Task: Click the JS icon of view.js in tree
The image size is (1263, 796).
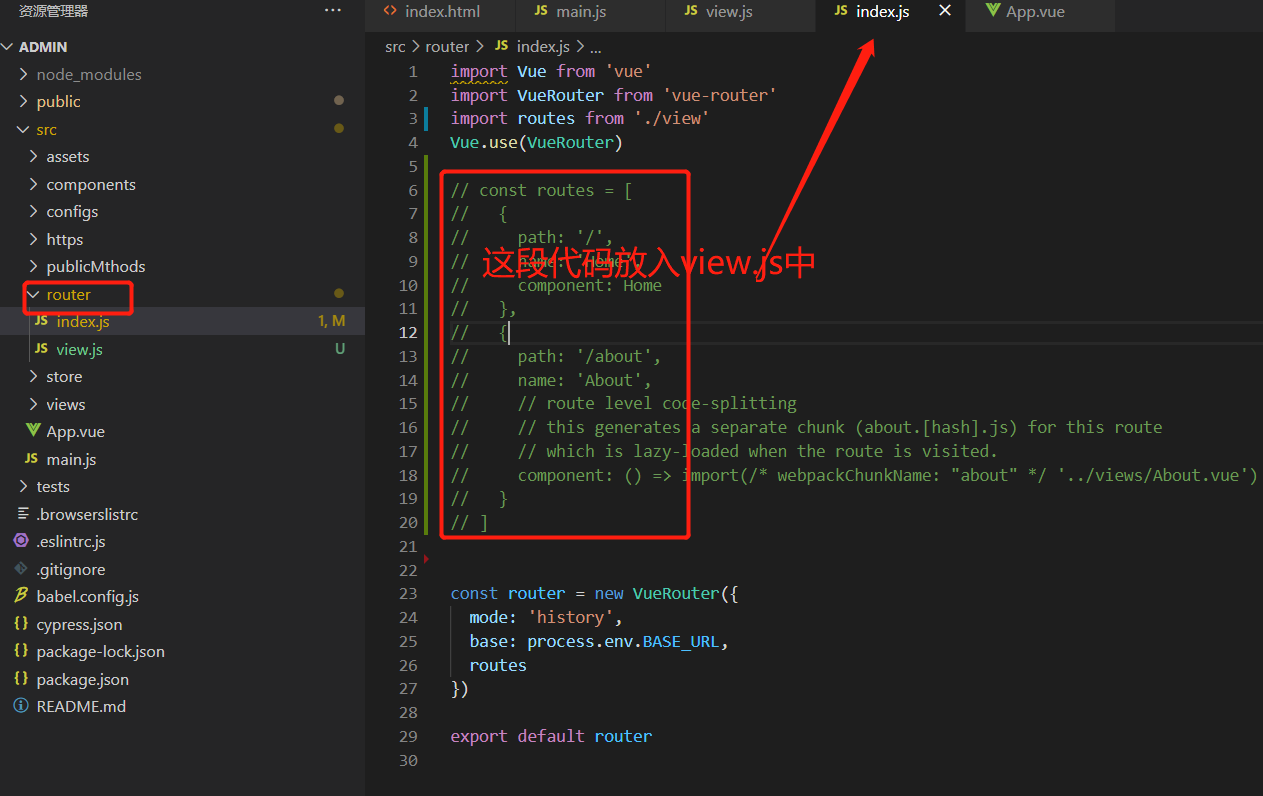Action: click(41, 349)
